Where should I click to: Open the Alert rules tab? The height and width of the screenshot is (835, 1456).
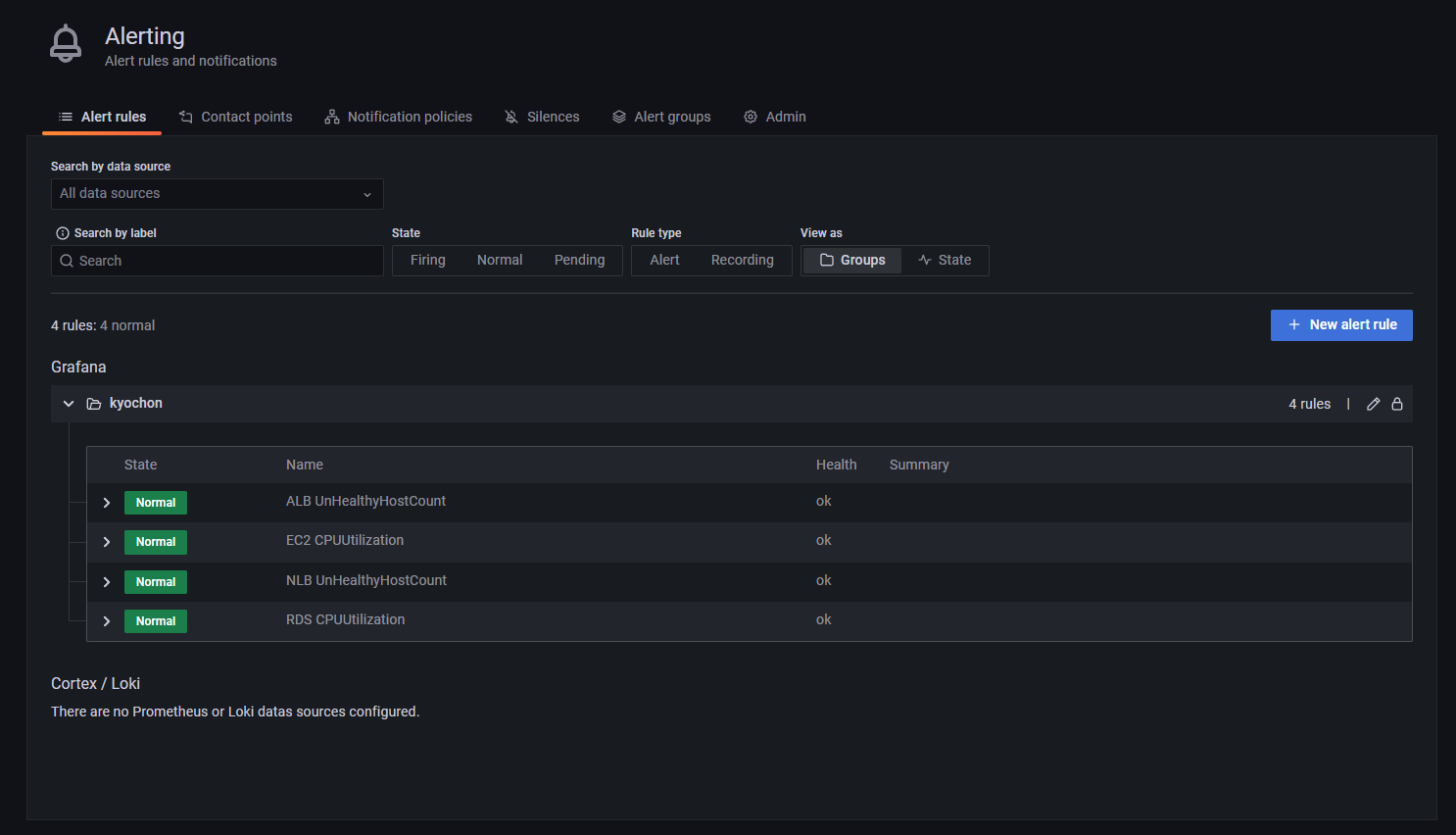[x=102, y=117]
